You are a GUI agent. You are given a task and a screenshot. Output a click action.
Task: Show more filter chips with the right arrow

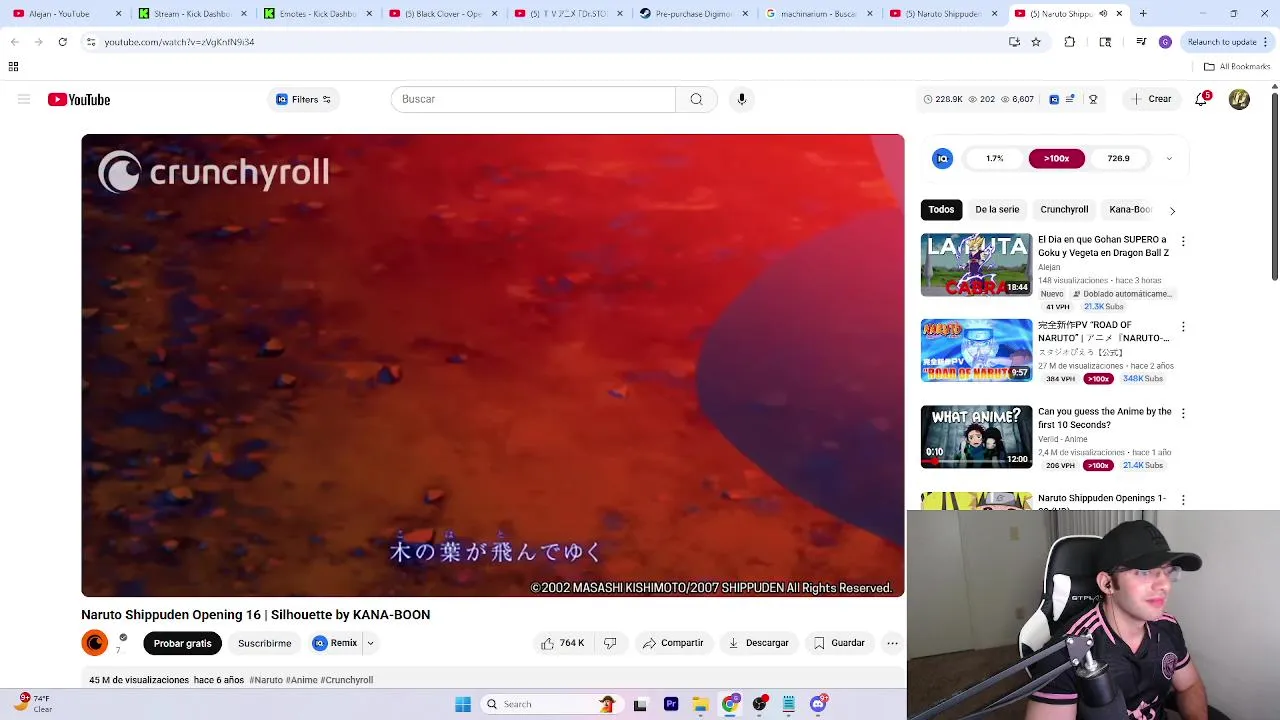coord(1172,210)
